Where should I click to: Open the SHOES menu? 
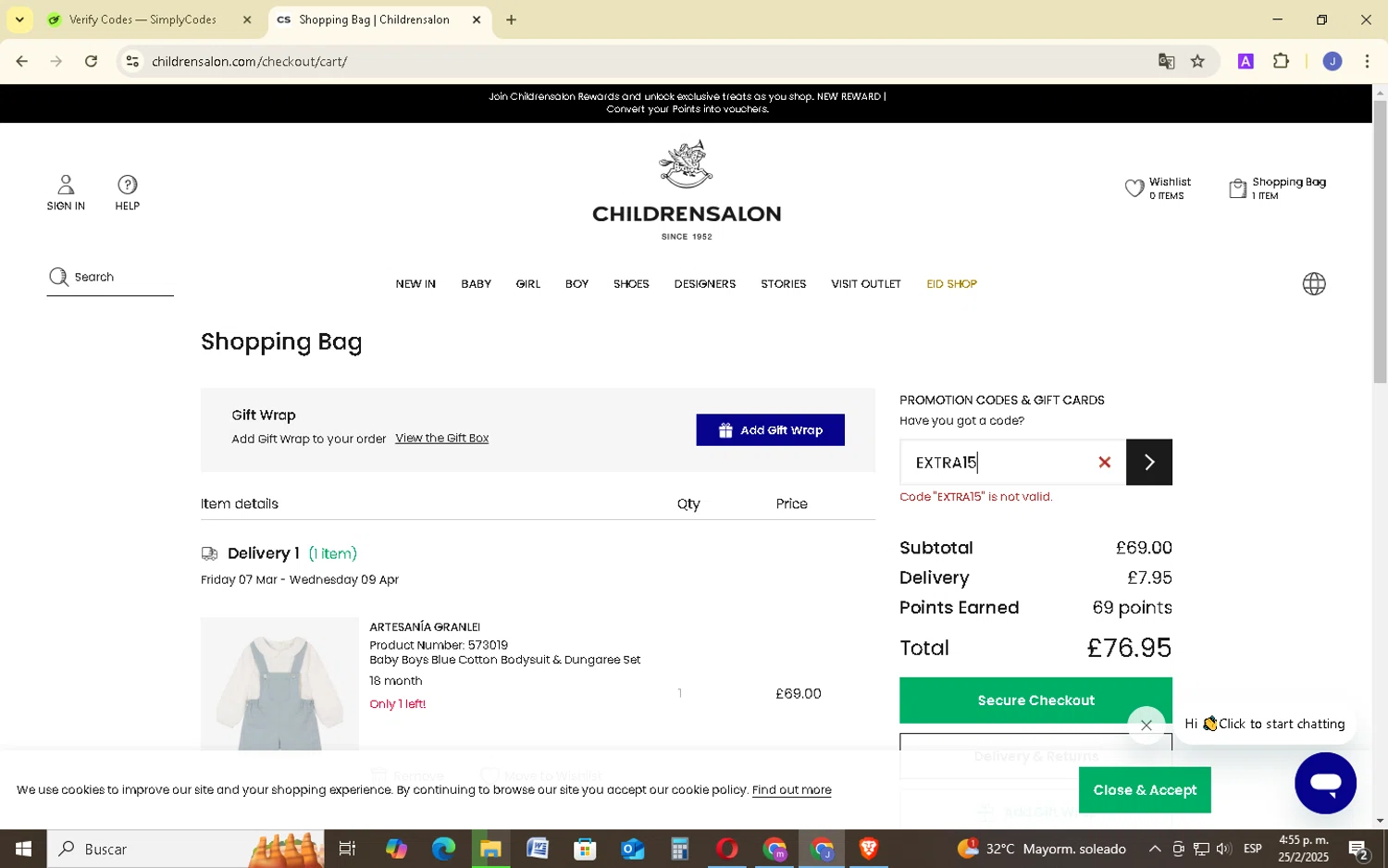(631, 284)
